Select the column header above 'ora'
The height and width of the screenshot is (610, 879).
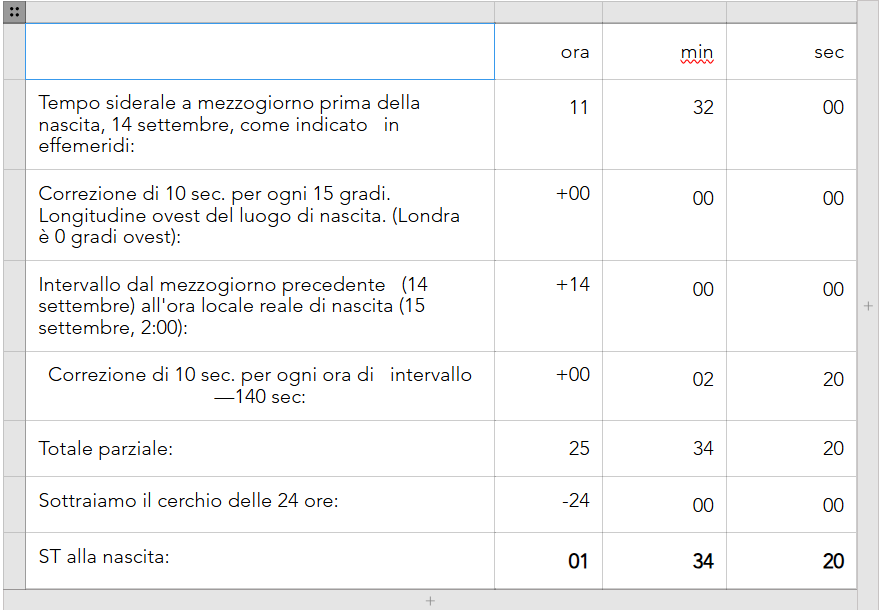[x=548, y=12]
